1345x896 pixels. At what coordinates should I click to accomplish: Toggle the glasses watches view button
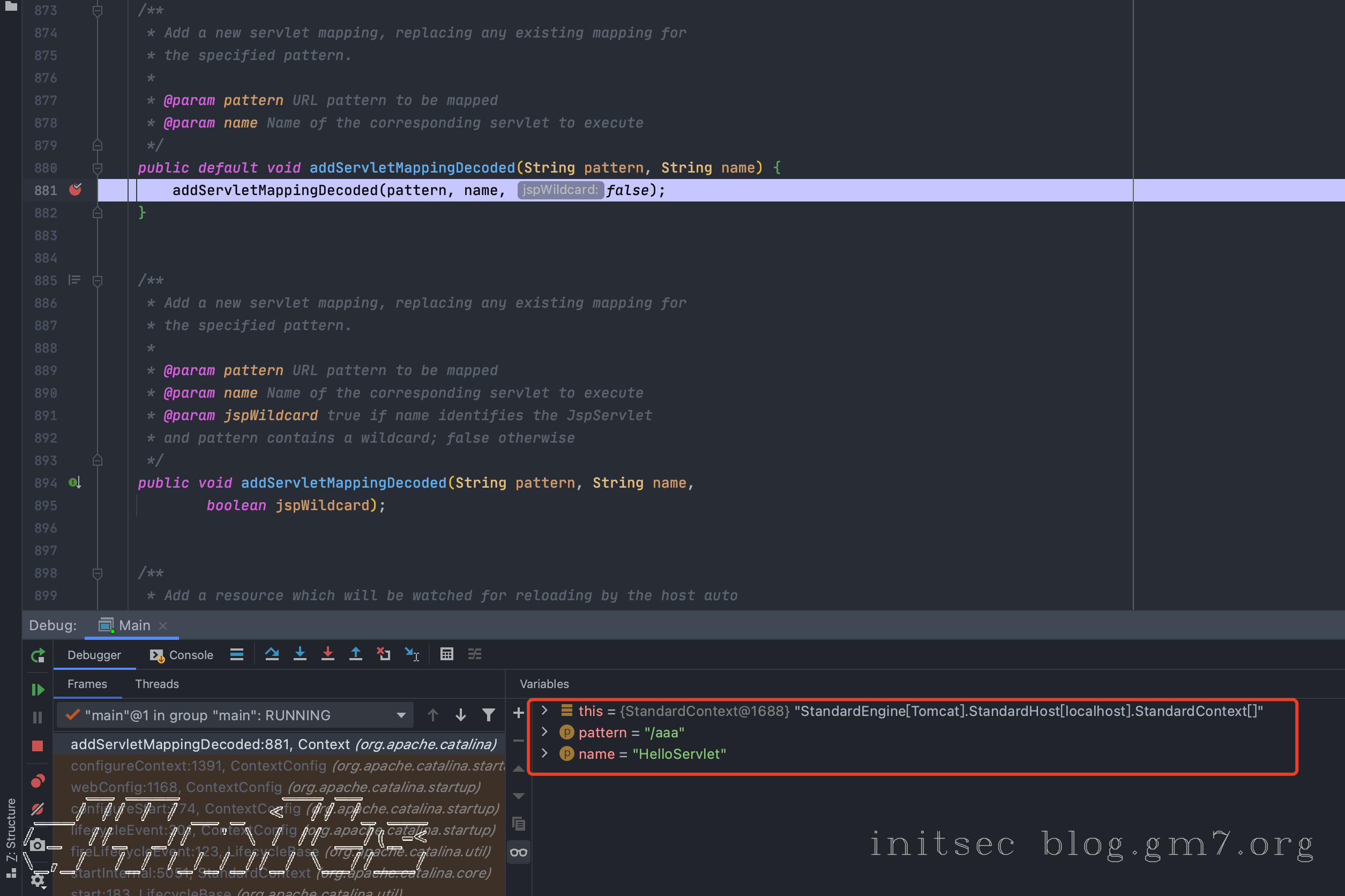(519, 853)
